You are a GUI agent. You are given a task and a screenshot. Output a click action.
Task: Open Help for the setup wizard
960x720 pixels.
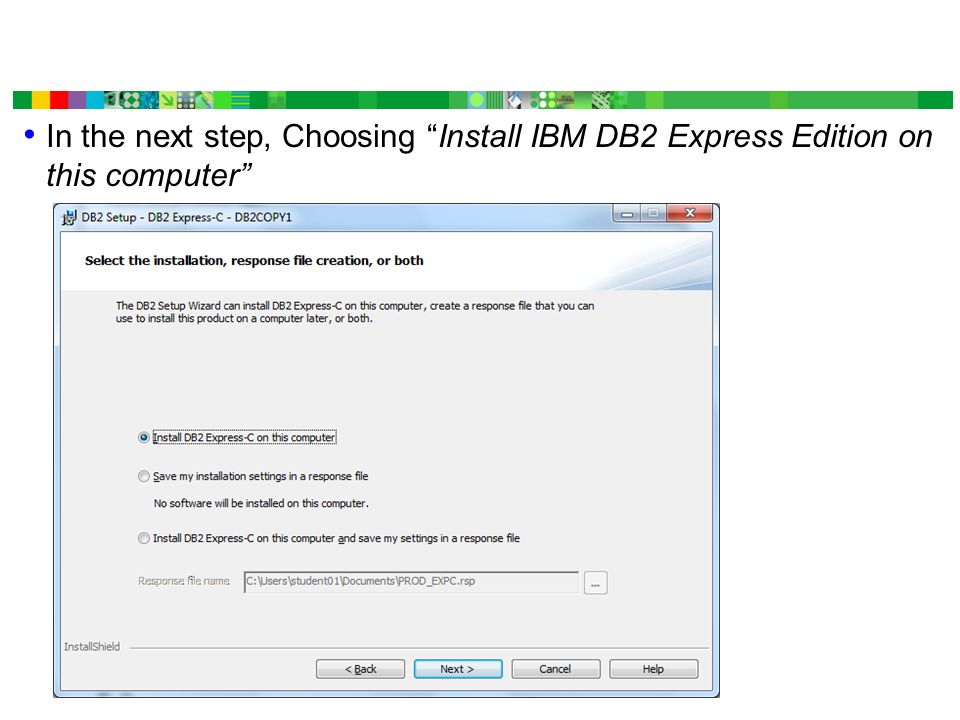coord(653,669)
